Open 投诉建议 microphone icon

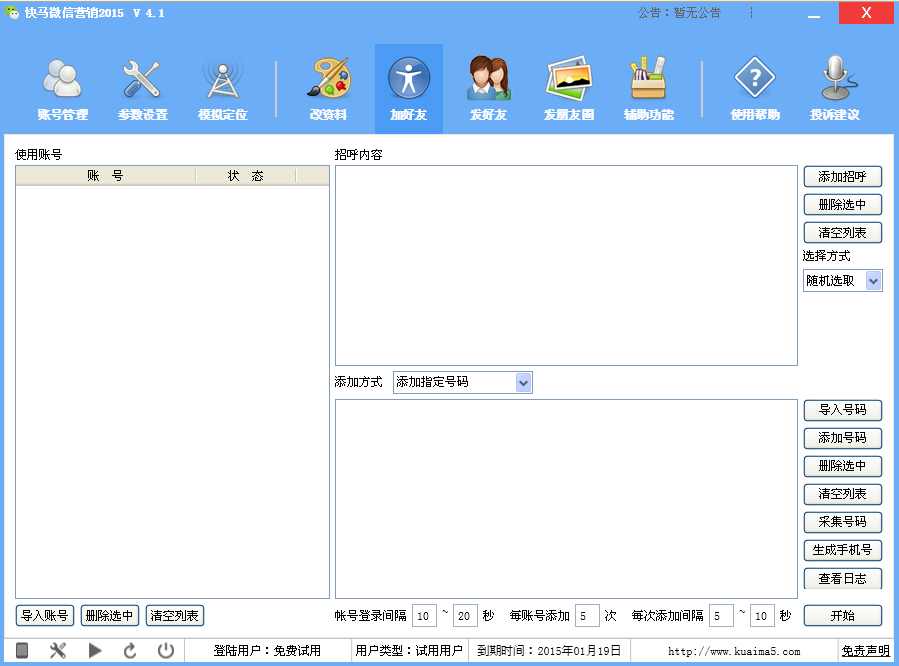click(x=835, y=89)
